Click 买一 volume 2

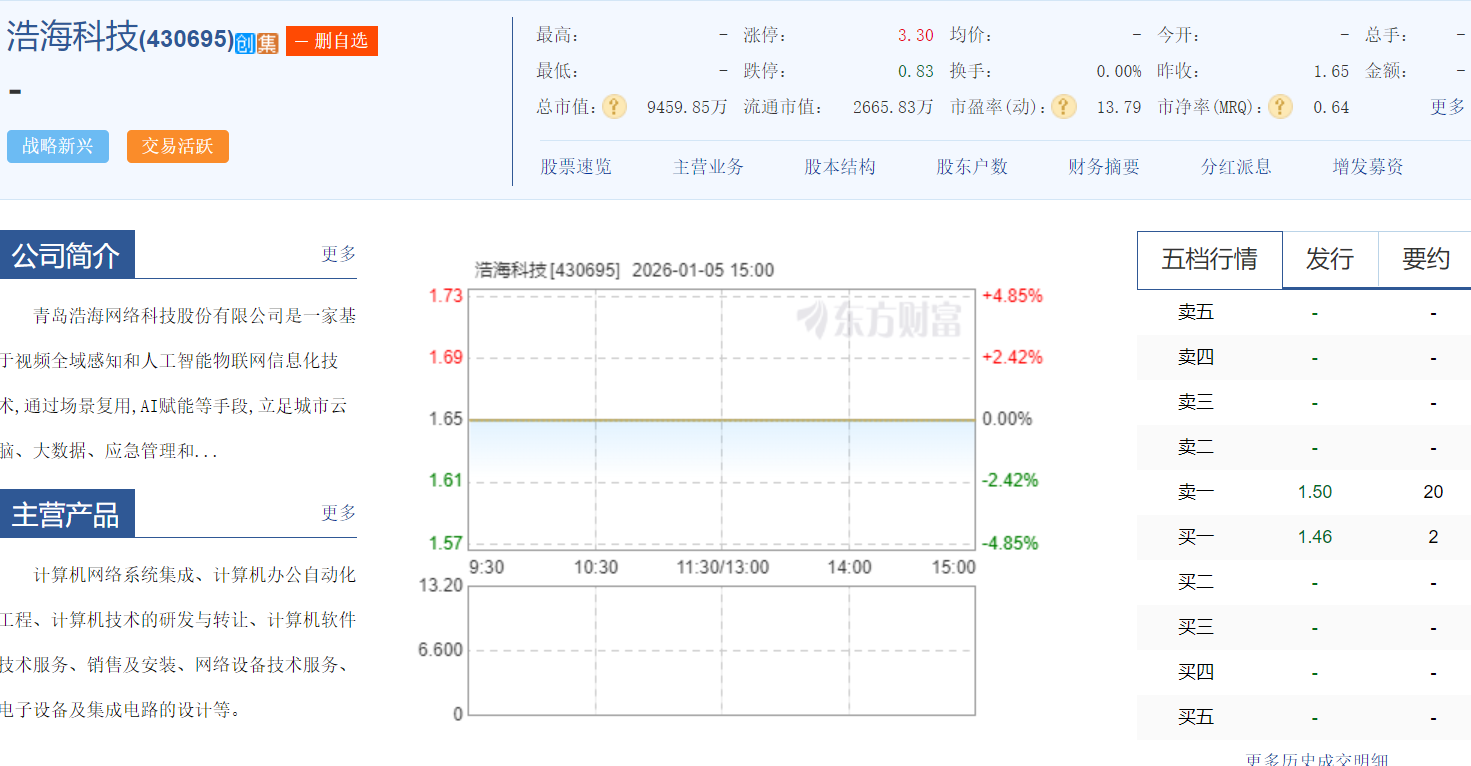pyautogui.click(x=1433, y=537)
